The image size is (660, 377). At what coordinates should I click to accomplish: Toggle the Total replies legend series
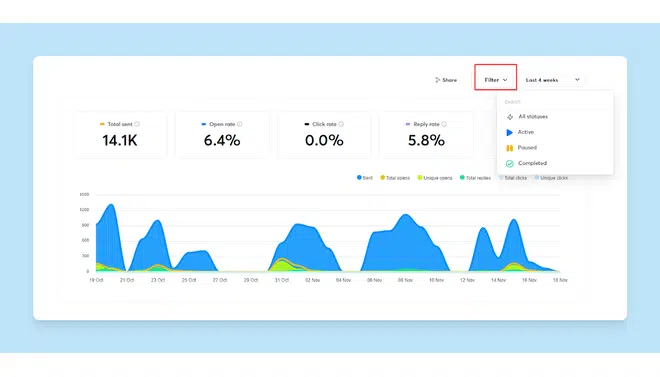475,178
